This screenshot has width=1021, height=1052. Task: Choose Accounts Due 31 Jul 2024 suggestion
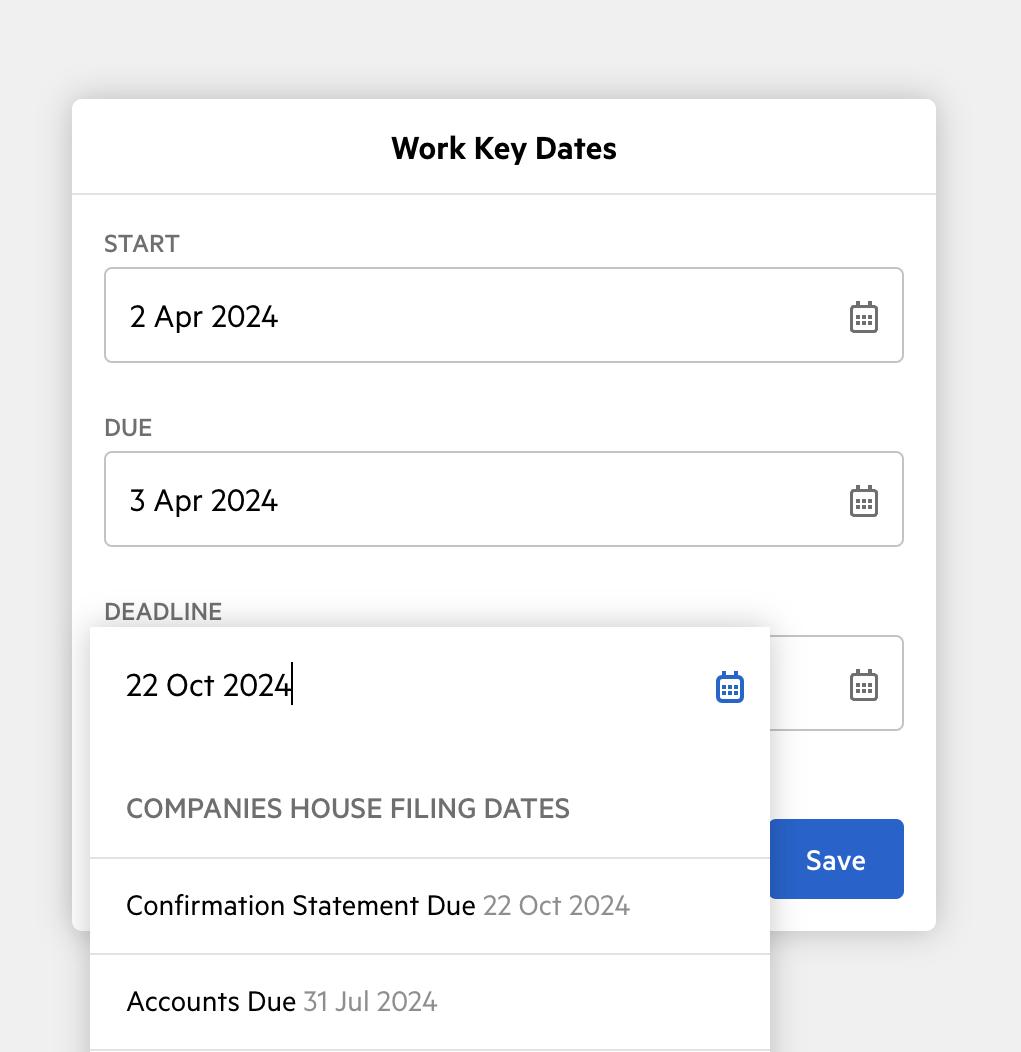coord(280,1001)
